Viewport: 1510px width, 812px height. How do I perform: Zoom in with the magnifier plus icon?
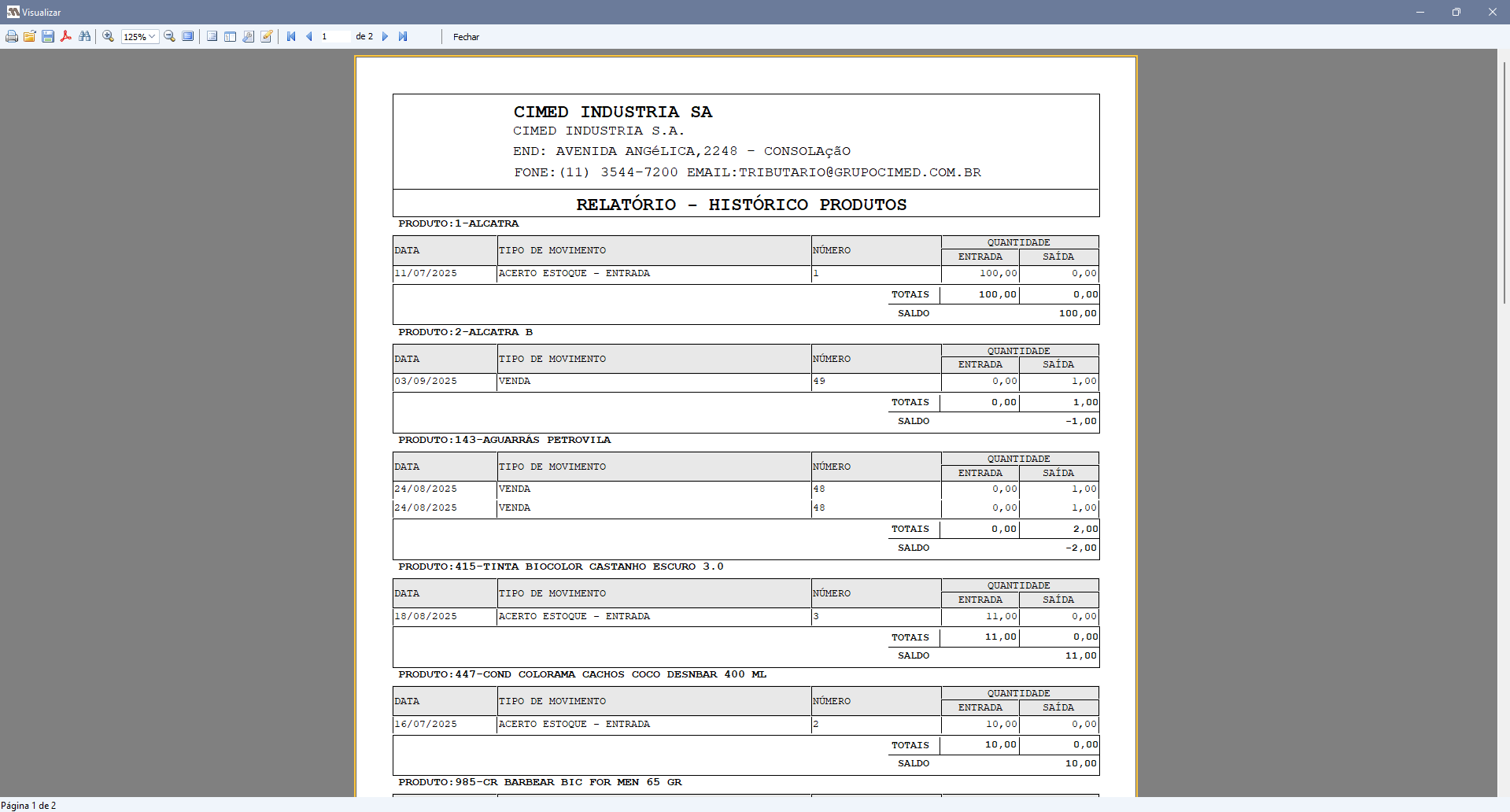[x=109, y=37]
